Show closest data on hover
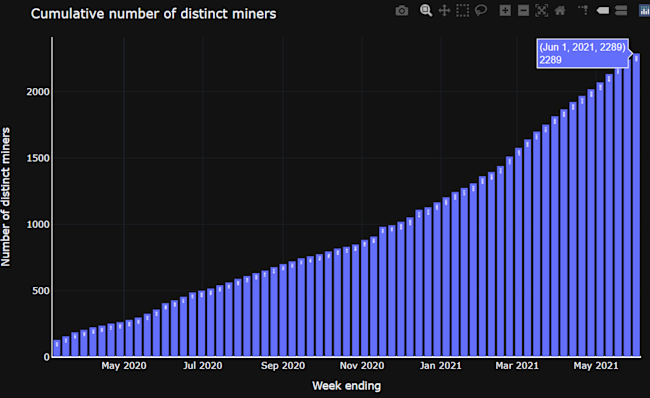The width and height of the screenshot is (650, 398). 602,10
